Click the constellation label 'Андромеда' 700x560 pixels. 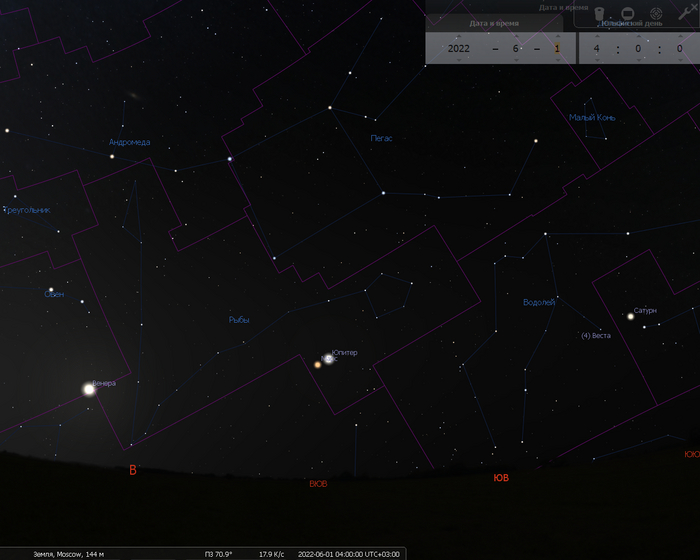(129, 142)
